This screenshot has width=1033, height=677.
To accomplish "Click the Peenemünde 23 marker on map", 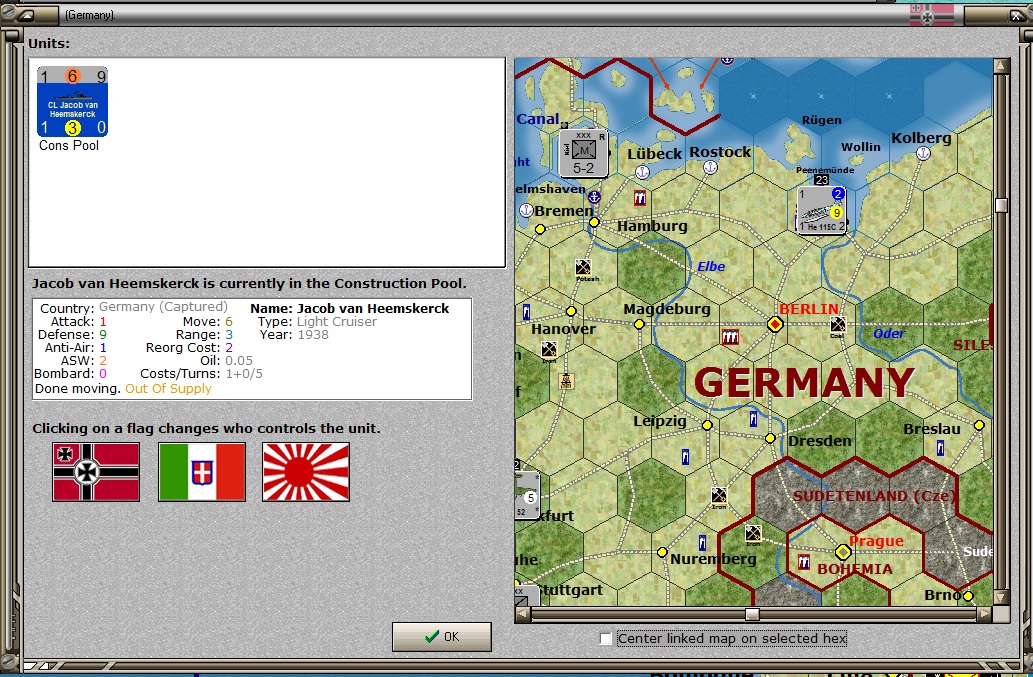I will point(821,179).
